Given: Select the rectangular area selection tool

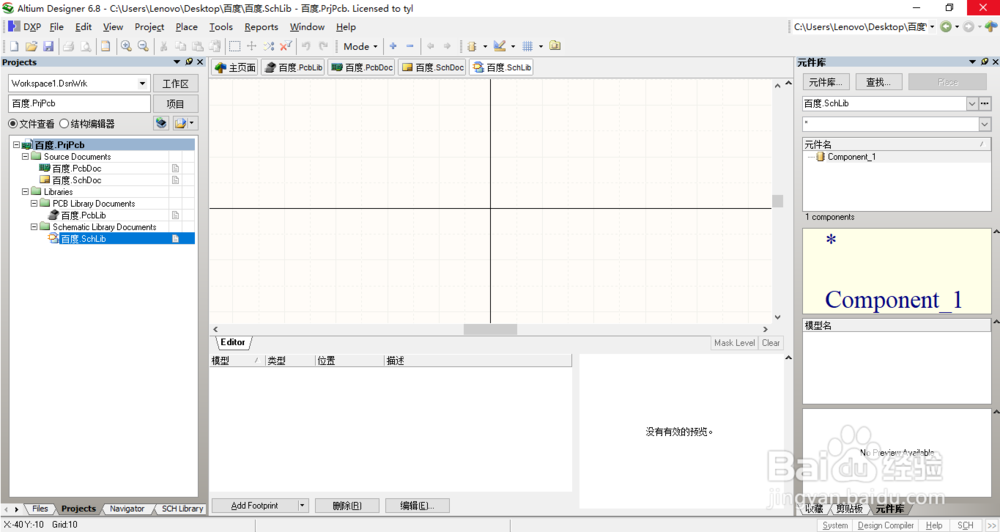Looking at the screenshot, I should (235, 46).
